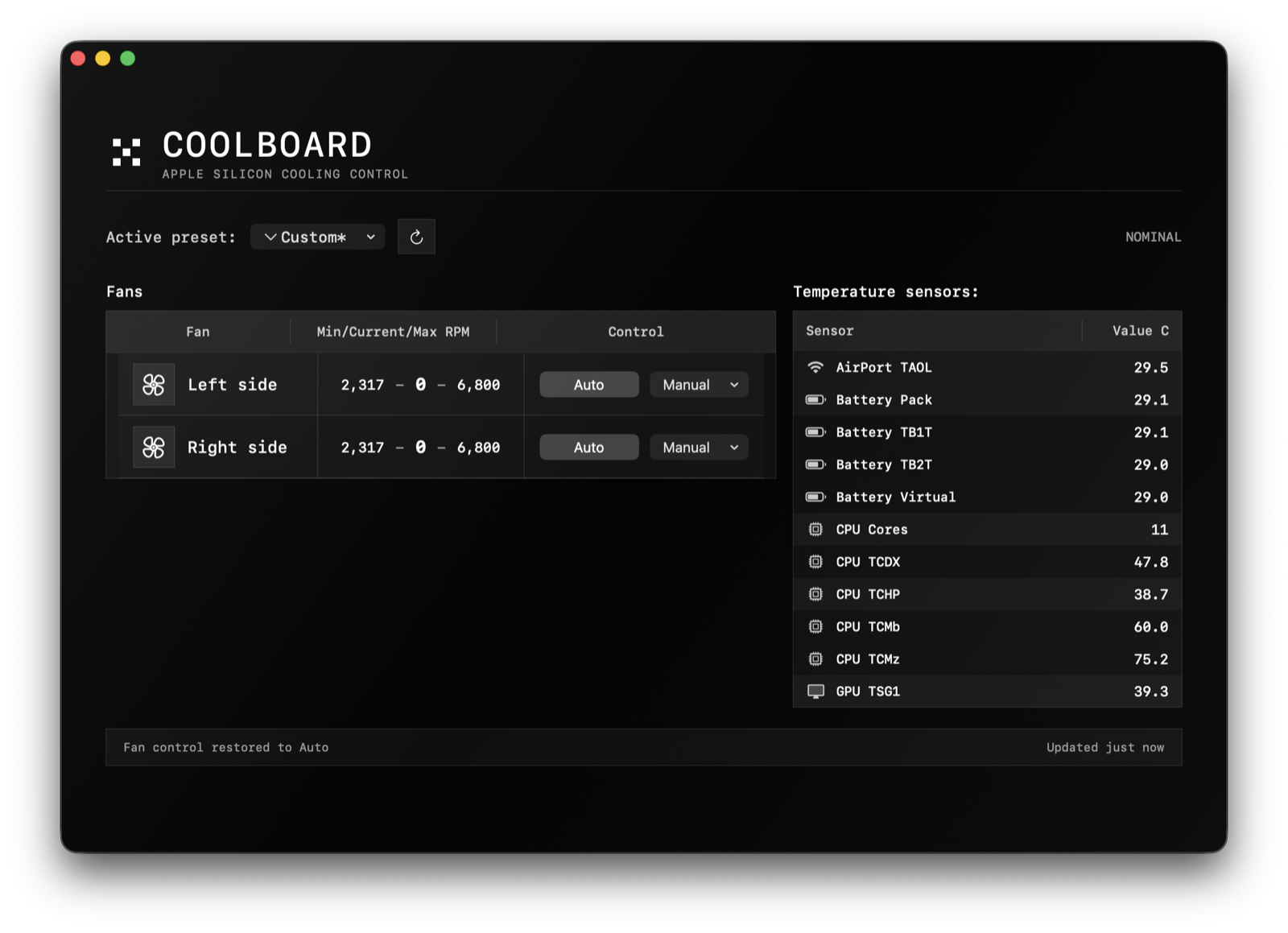Click the Left side fan icon

[x=154, y=385]
